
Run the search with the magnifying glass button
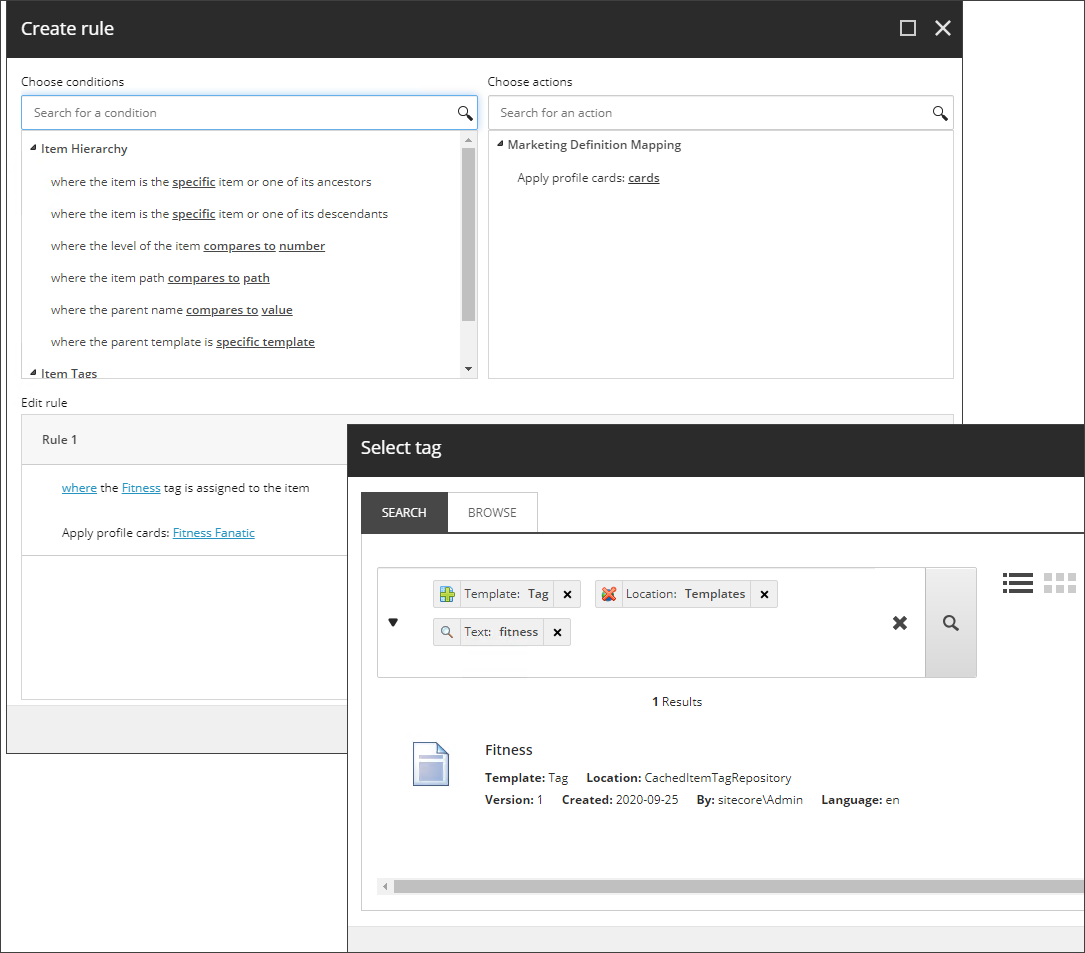coord(950,622)
